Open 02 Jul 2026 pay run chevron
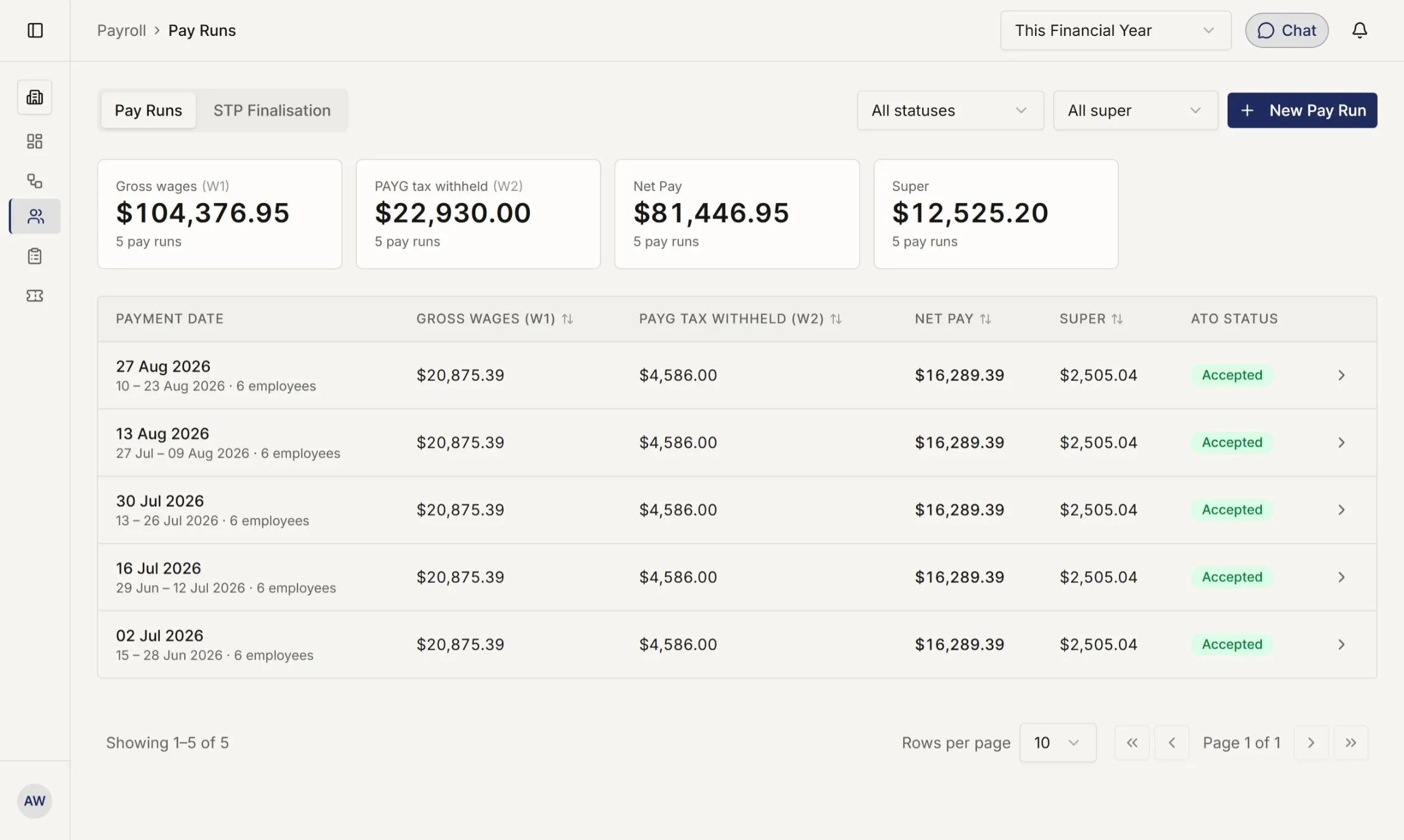The width and height of the screenshot is (1404, 840). point(1341,644)
